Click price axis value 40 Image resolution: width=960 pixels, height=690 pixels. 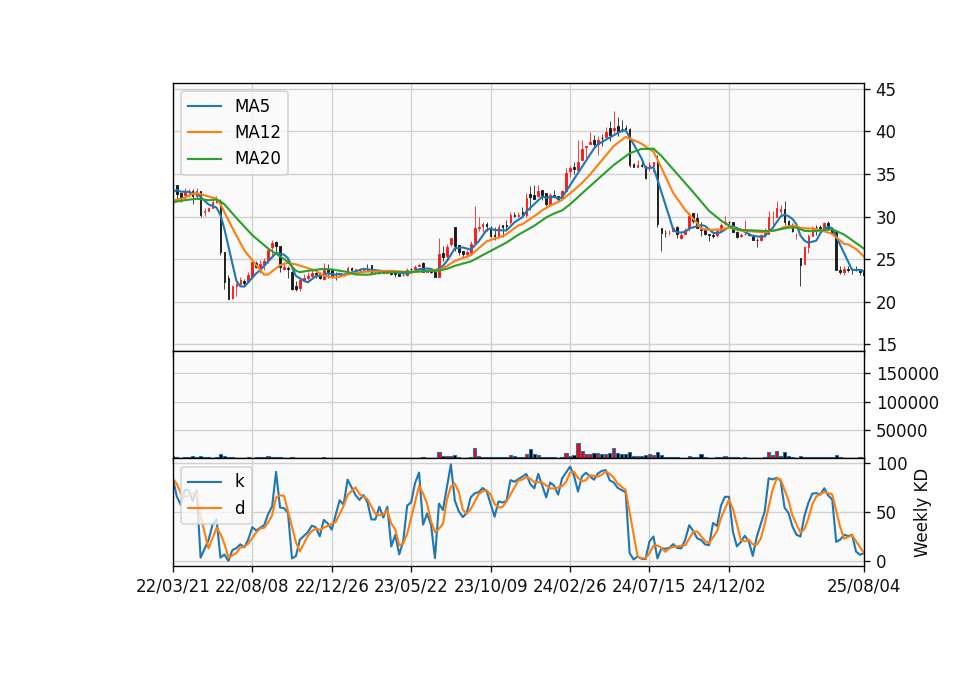[885, 132]
